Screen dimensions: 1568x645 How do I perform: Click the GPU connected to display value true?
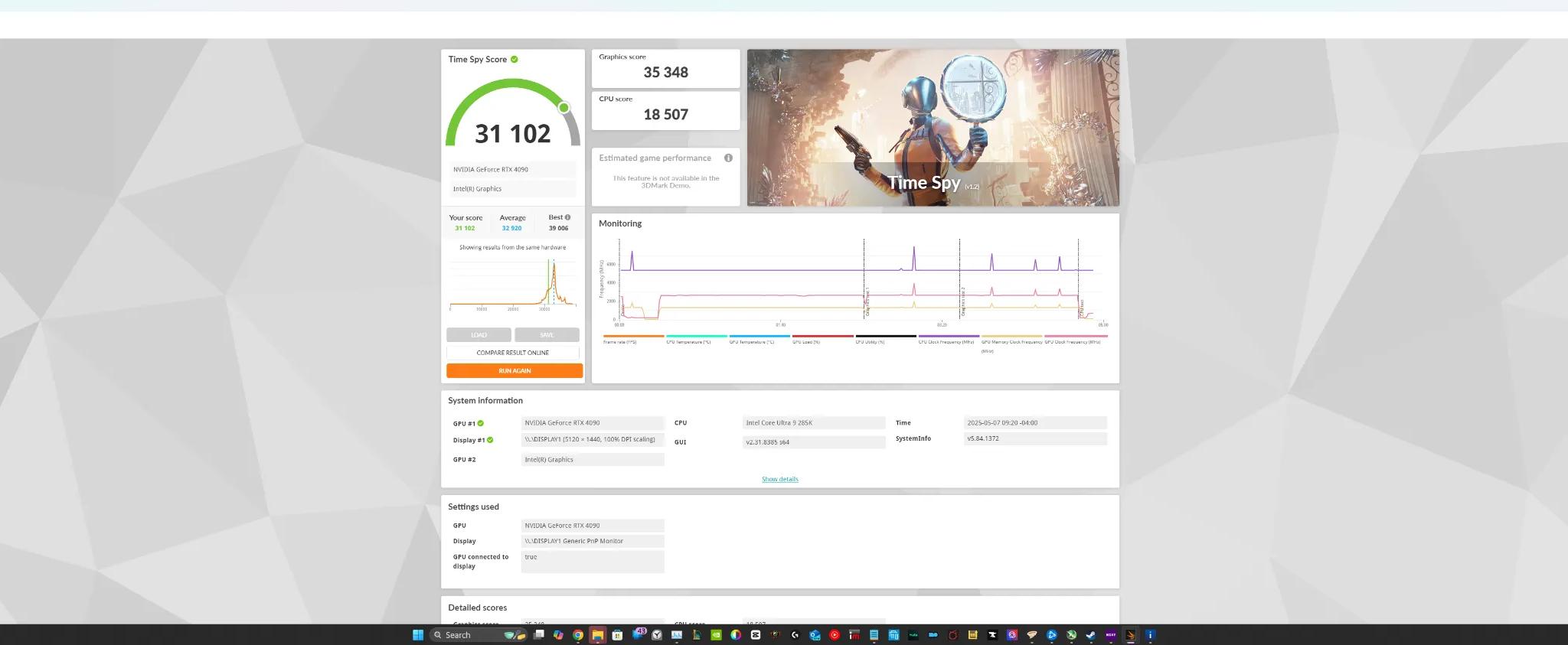coord(593,562)
